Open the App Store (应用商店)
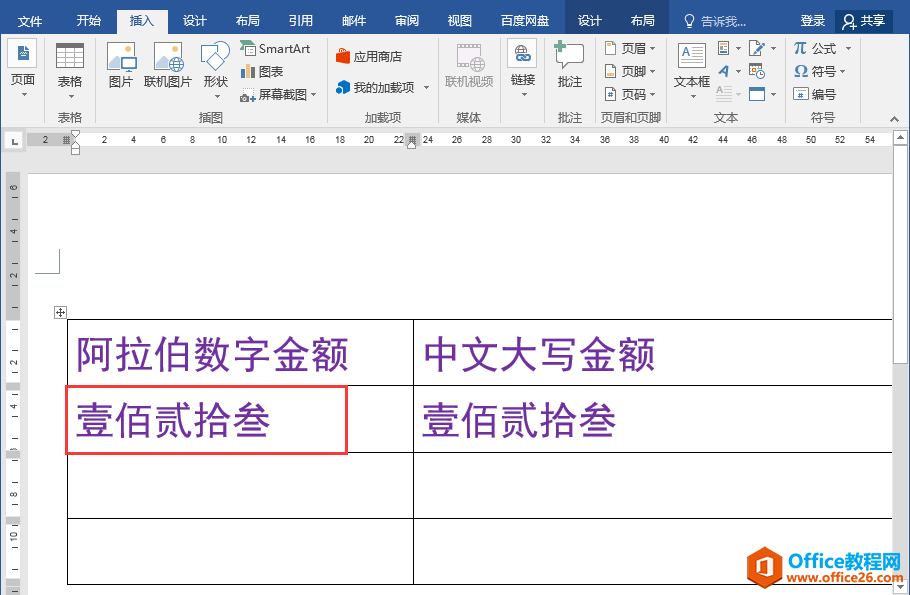This screenshot has width=910, height=595. [368, 57]
